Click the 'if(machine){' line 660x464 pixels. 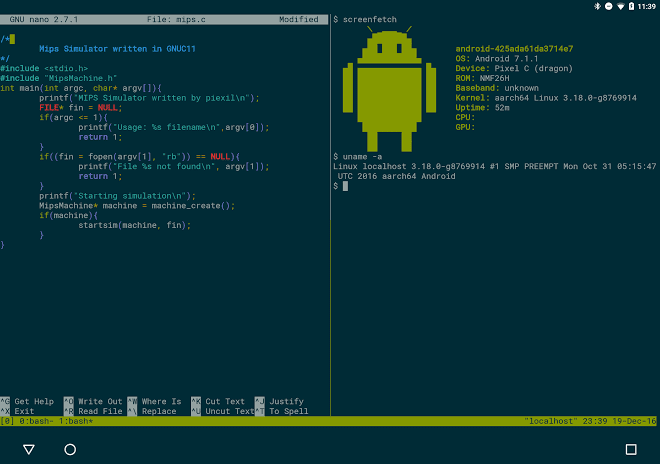69,215
